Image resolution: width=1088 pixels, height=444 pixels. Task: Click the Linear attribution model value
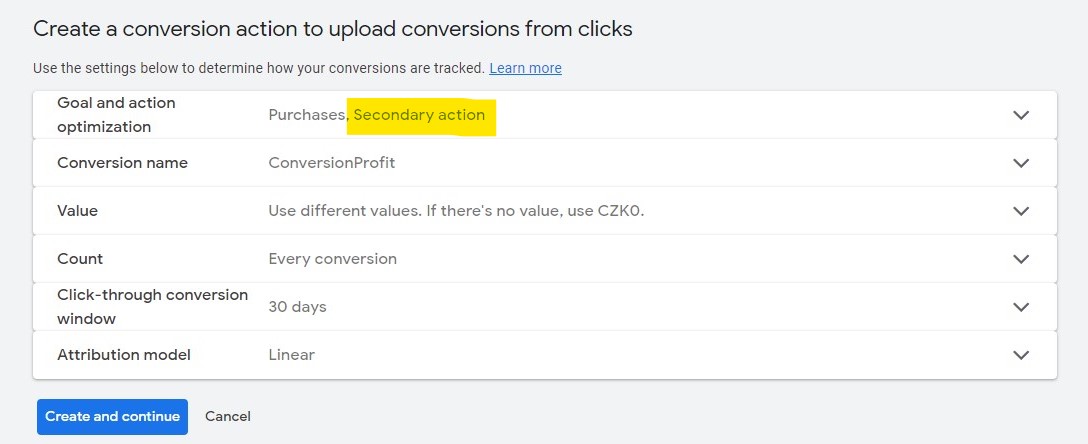point(291,355)
